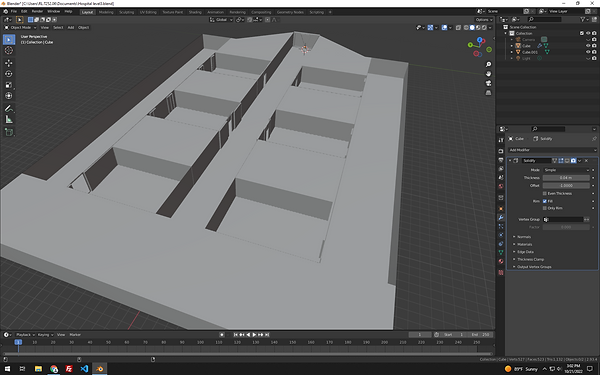Toggle Solidify modifier render visibility
600x375 pixels.
point(573,161)
